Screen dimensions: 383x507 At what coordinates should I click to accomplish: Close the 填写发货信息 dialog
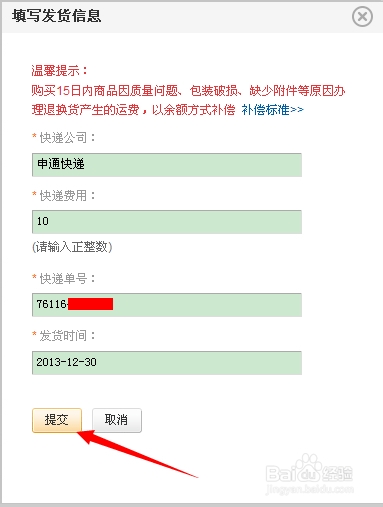click(x=362, y=16)
